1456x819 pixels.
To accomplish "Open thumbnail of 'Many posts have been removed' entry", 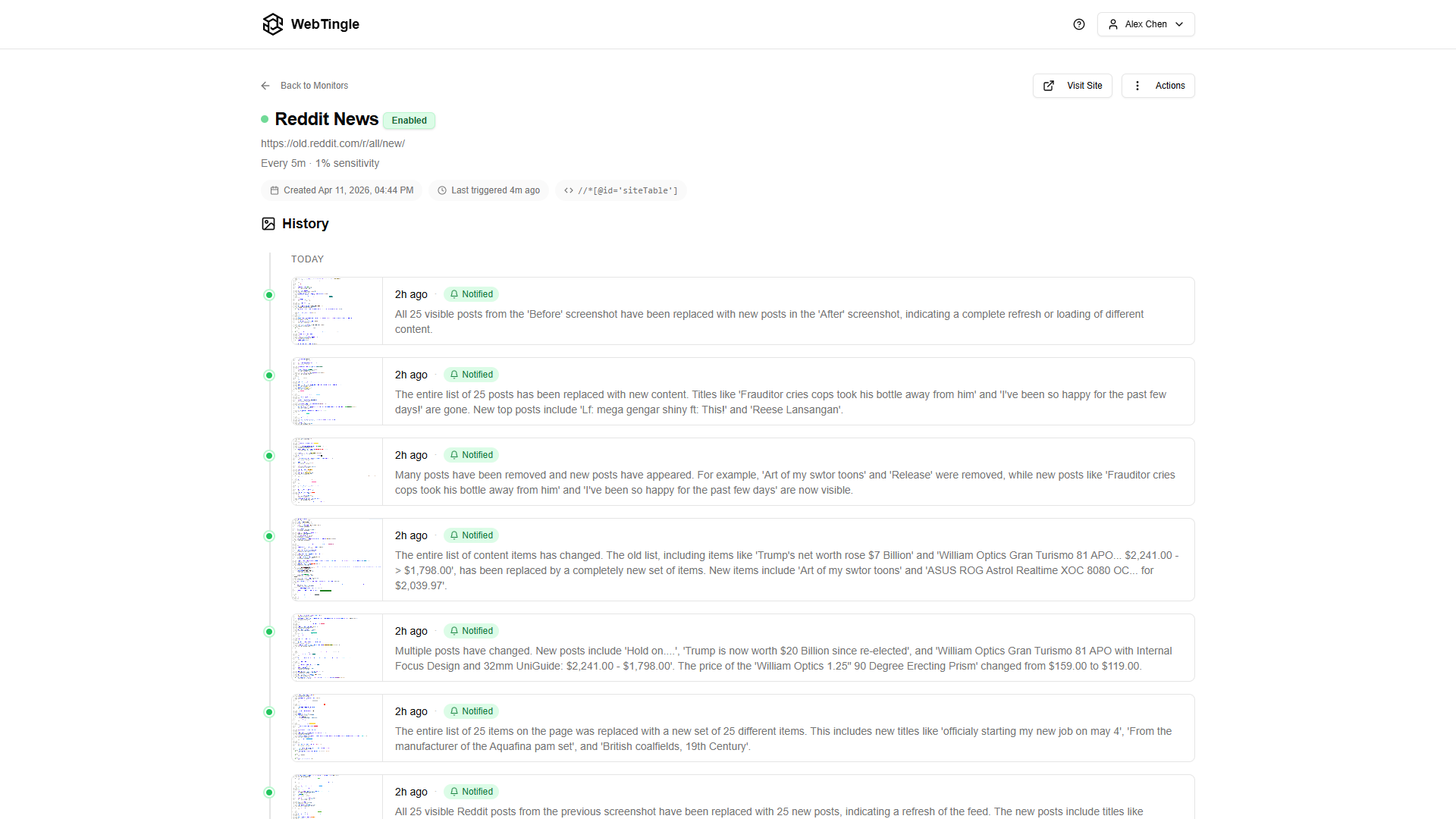I will tap(337, 472).
